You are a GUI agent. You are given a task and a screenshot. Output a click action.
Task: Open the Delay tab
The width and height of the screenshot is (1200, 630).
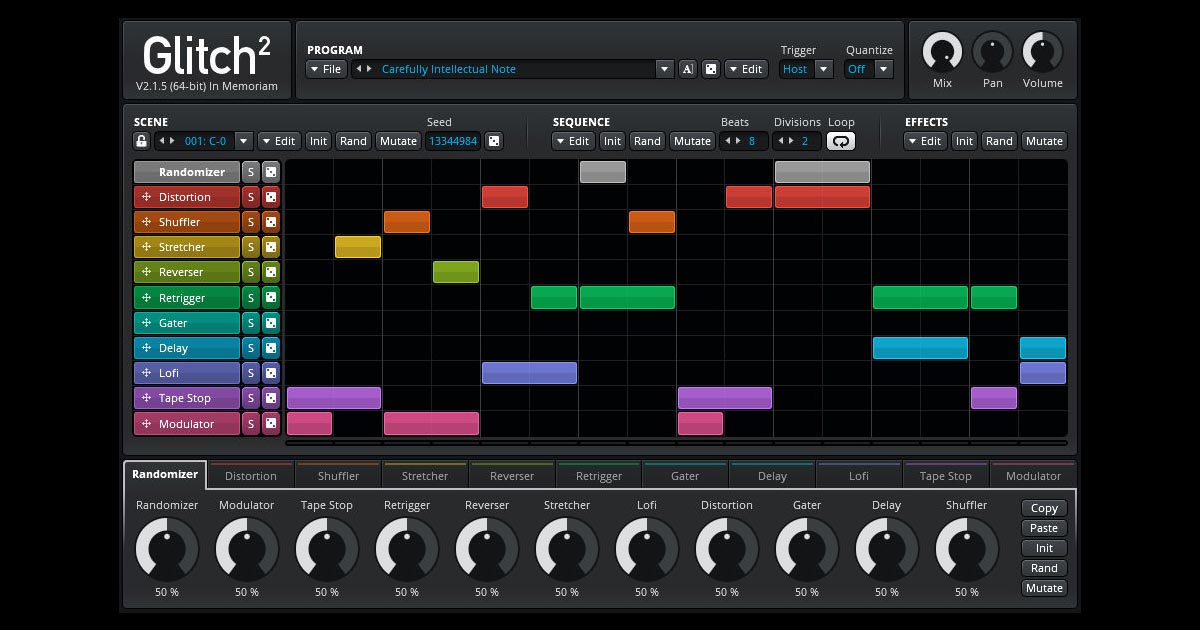pyautogui.click(x=772, y=476)
